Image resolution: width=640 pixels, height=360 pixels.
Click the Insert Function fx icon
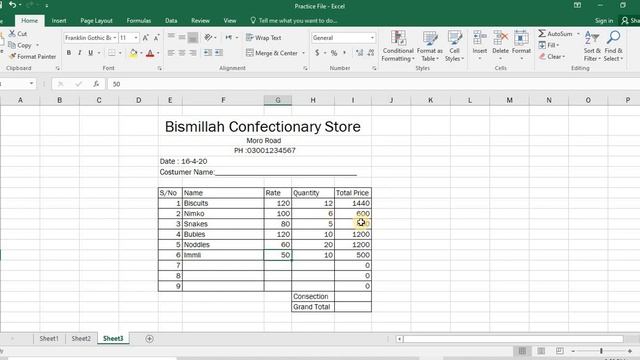point(96,84)
